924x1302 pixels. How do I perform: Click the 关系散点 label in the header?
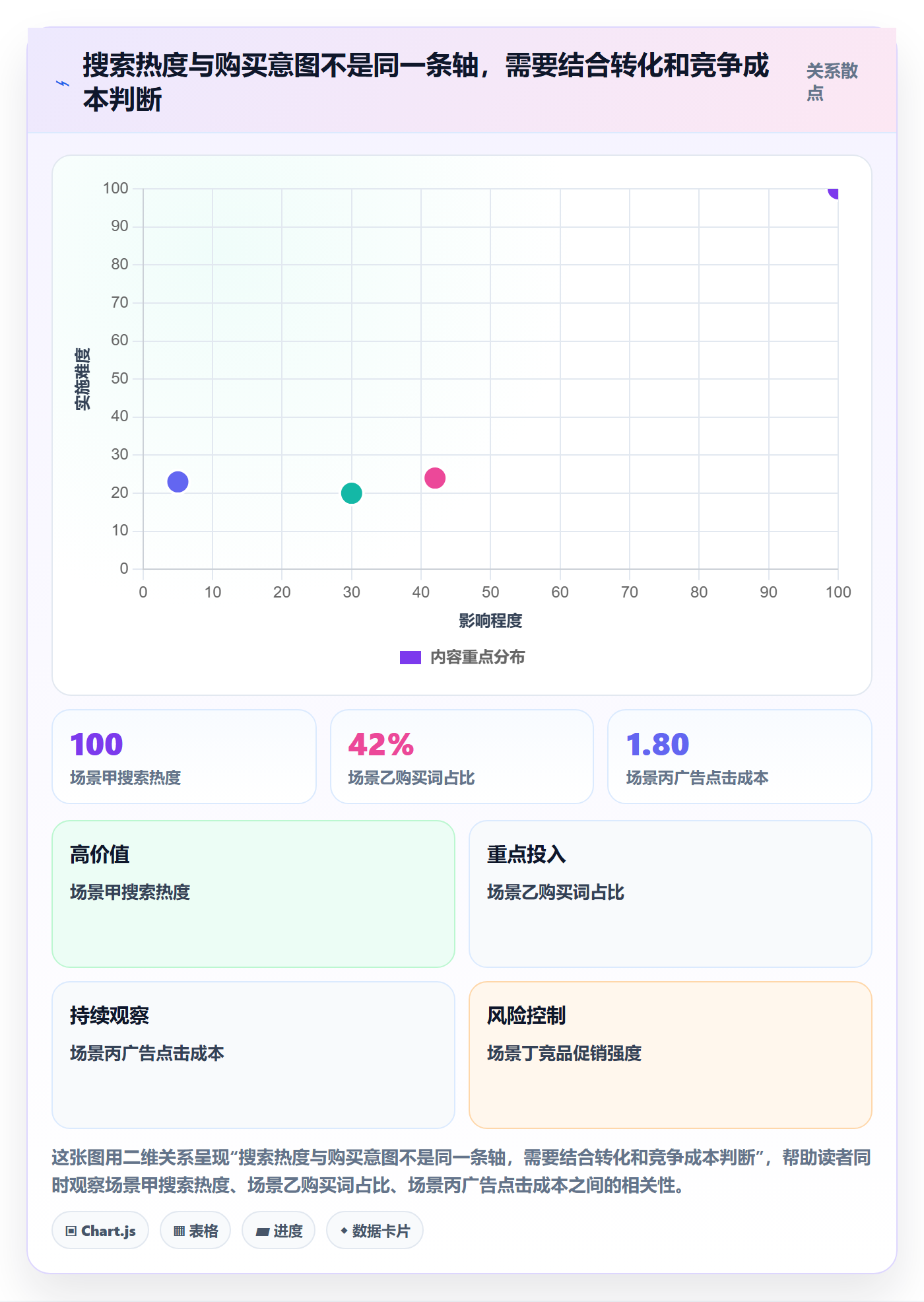point(832,82)
